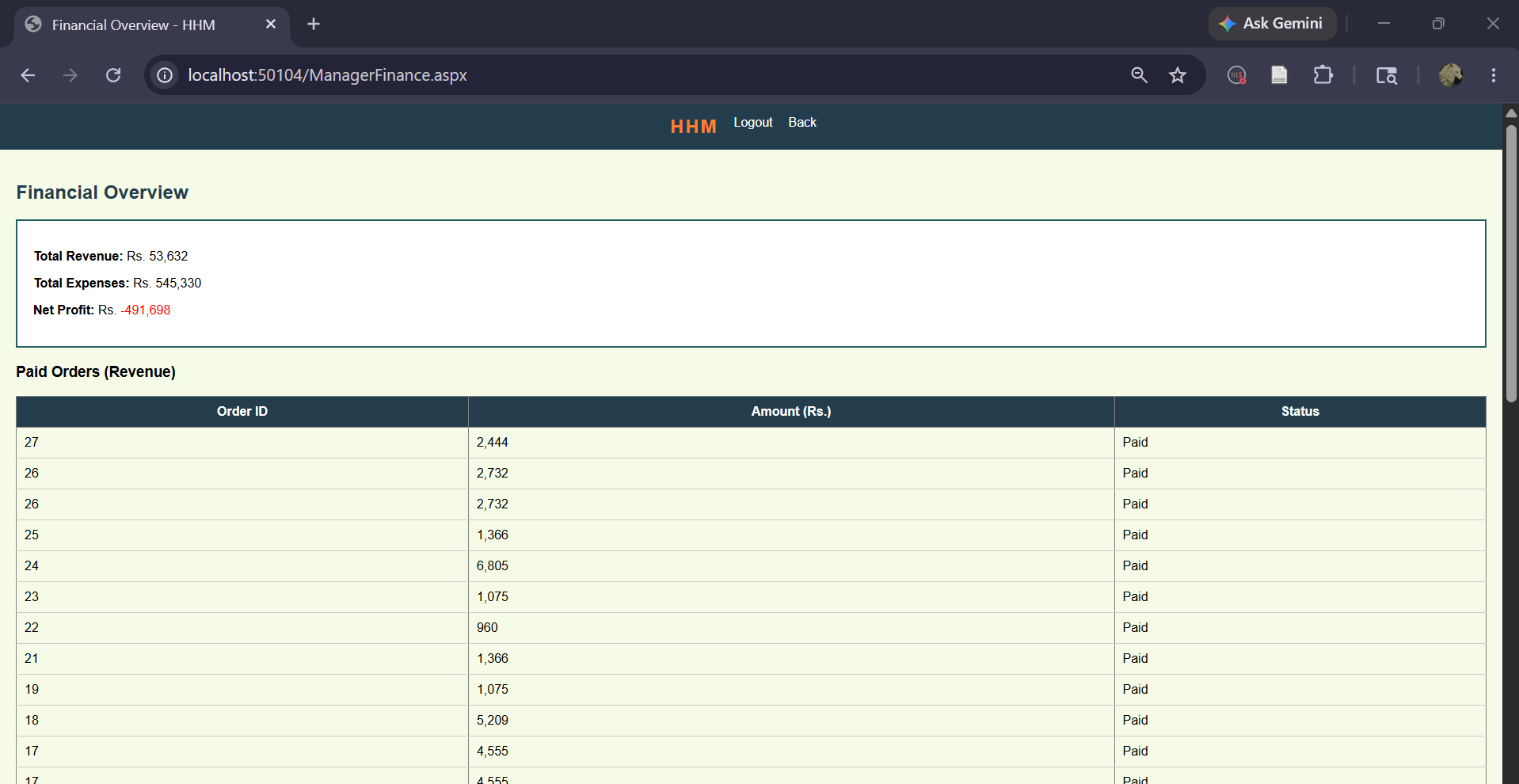Viewport: 1519px width, 784px height.
Task: Click Order ID 27 cell
Action: (242, 443)
